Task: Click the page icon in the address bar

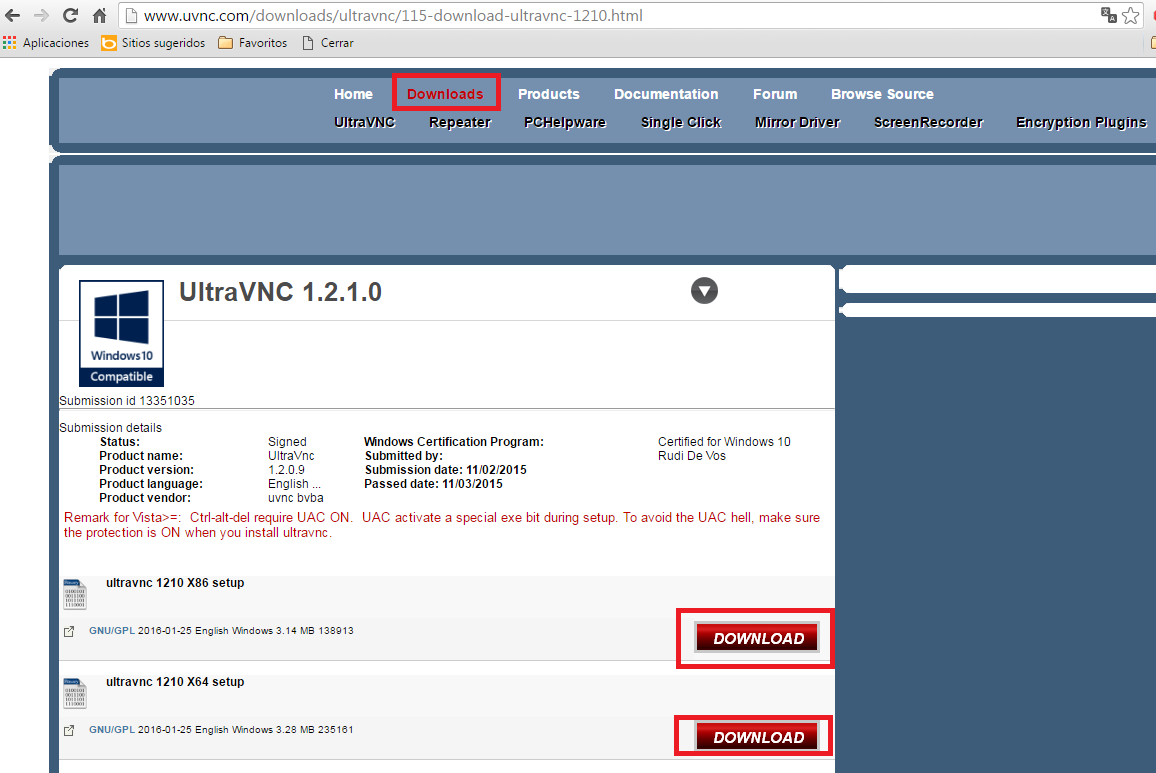Action: (x=129, y=15)
